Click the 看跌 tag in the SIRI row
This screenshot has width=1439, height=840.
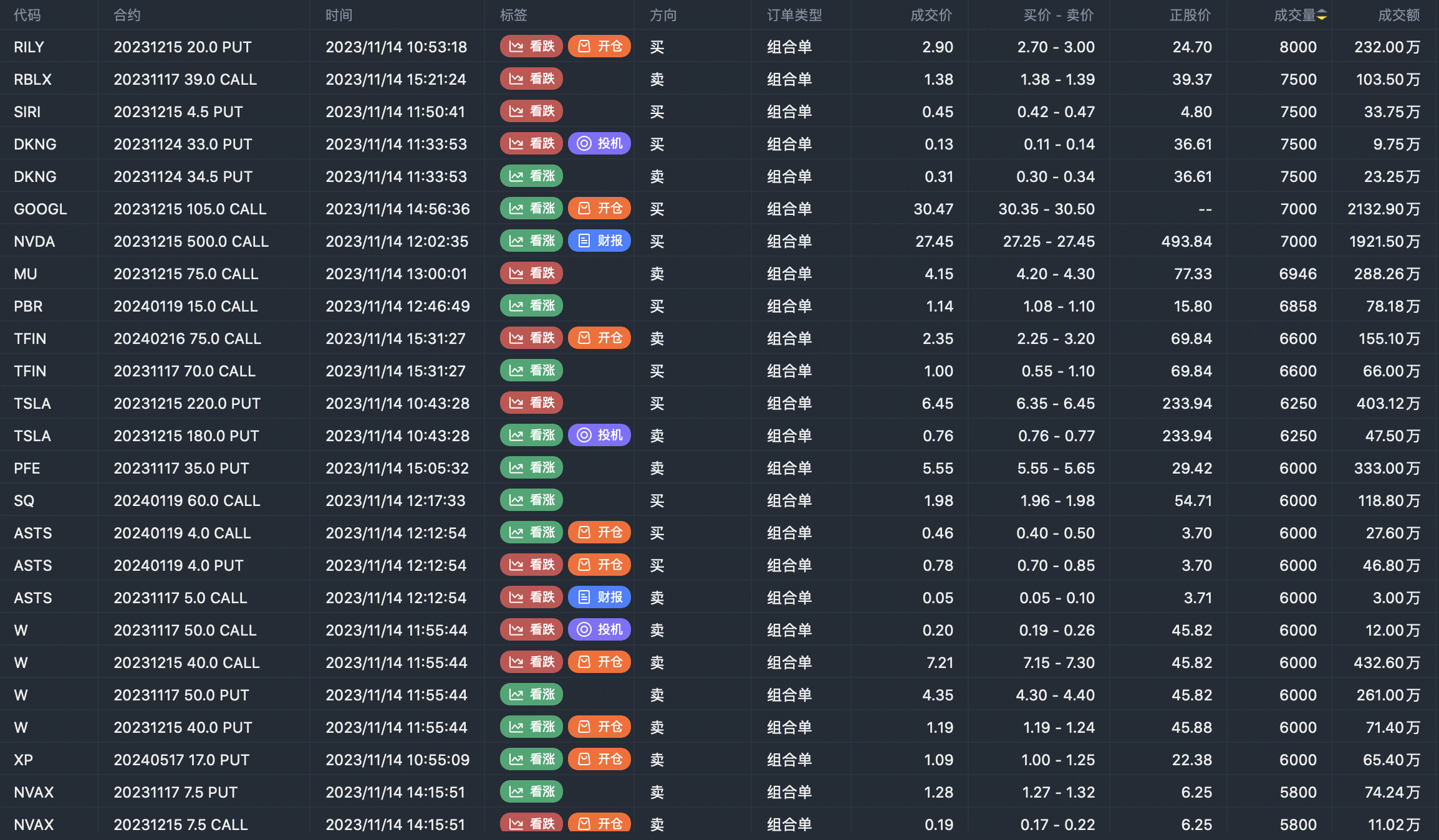click(532, 112)
